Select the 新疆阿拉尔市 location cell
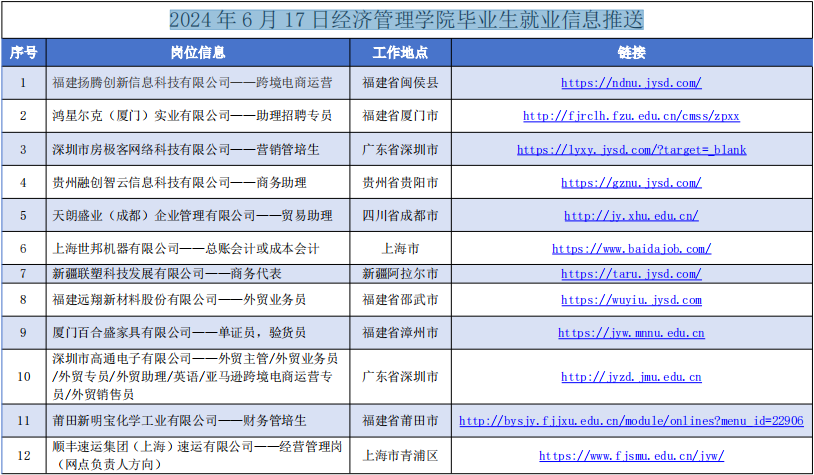This screenshot has width=814, height=475. pyautogui.click(x=400, y=274)
